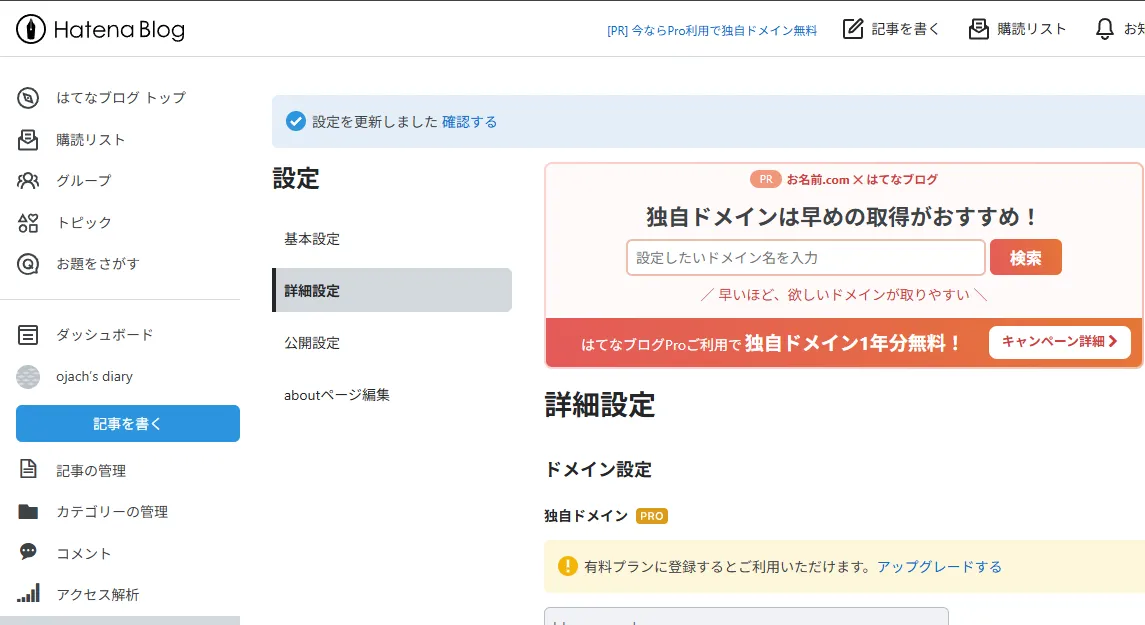1145x625 pixels.
Task: Click the グループ people icon
Action: 28,180
